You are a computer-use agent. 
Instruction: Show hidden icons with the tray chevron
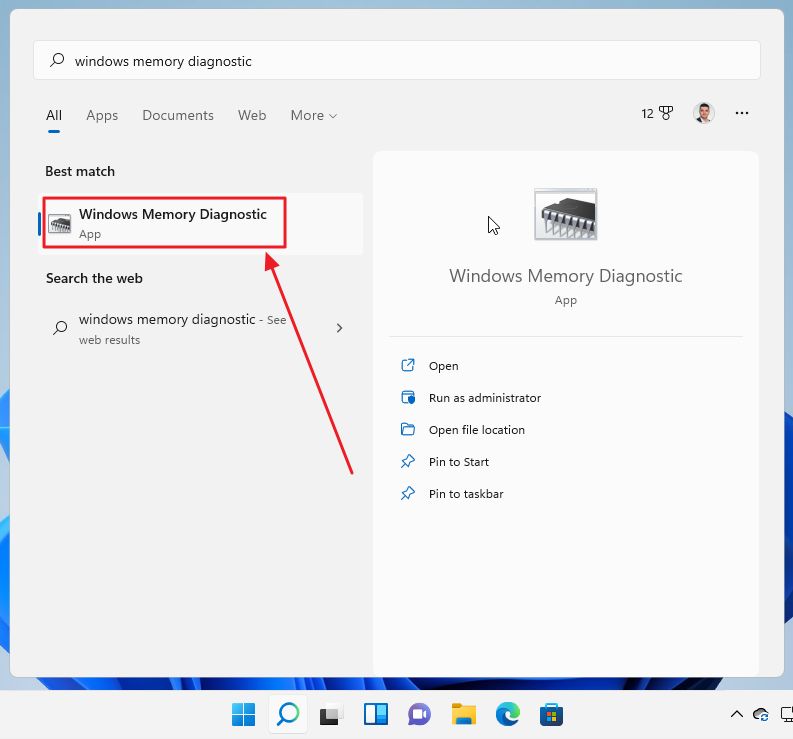point(736,715)
